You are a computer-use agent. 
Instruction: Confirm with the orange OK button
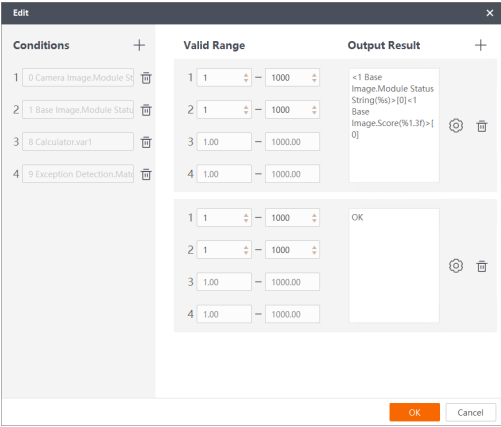(x=415, y=412)
